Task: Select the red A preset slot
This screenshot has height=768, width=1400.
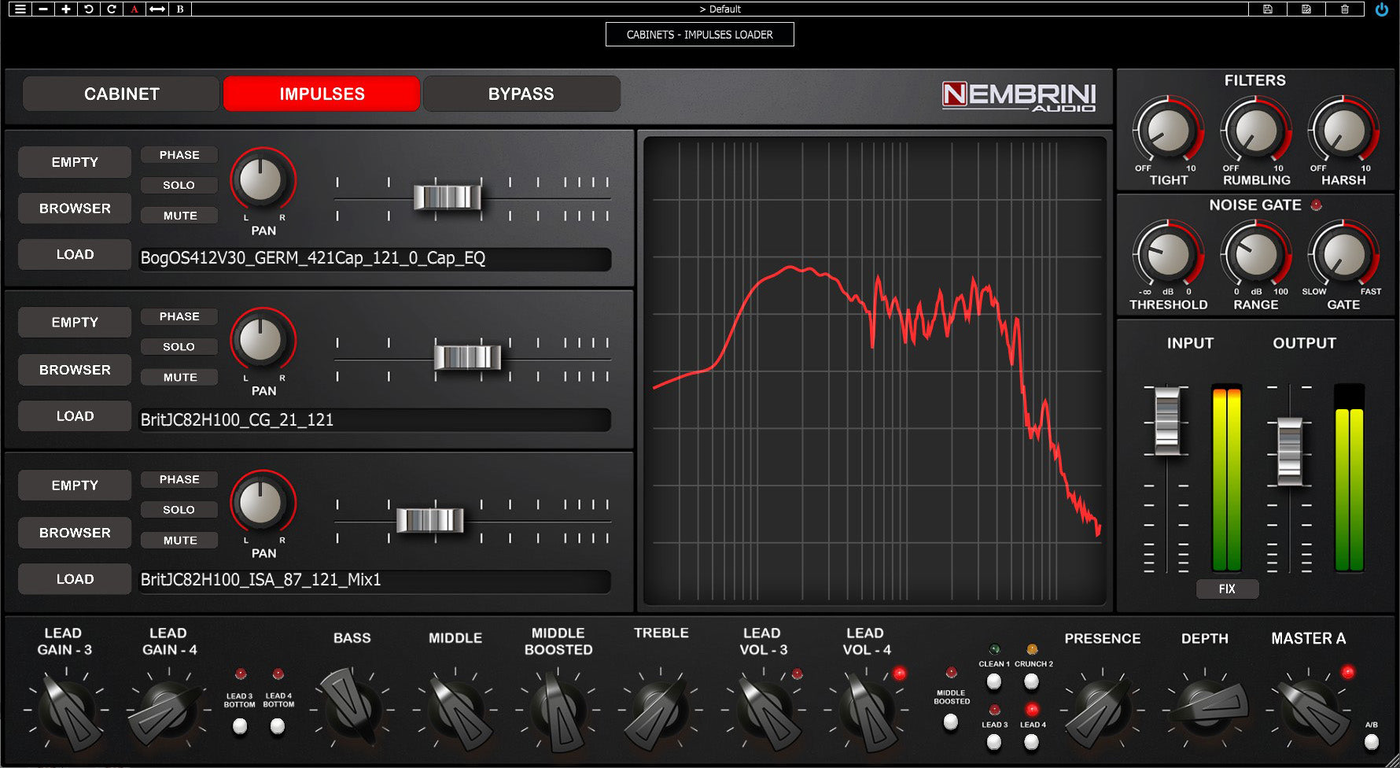Action: [134, 9]
